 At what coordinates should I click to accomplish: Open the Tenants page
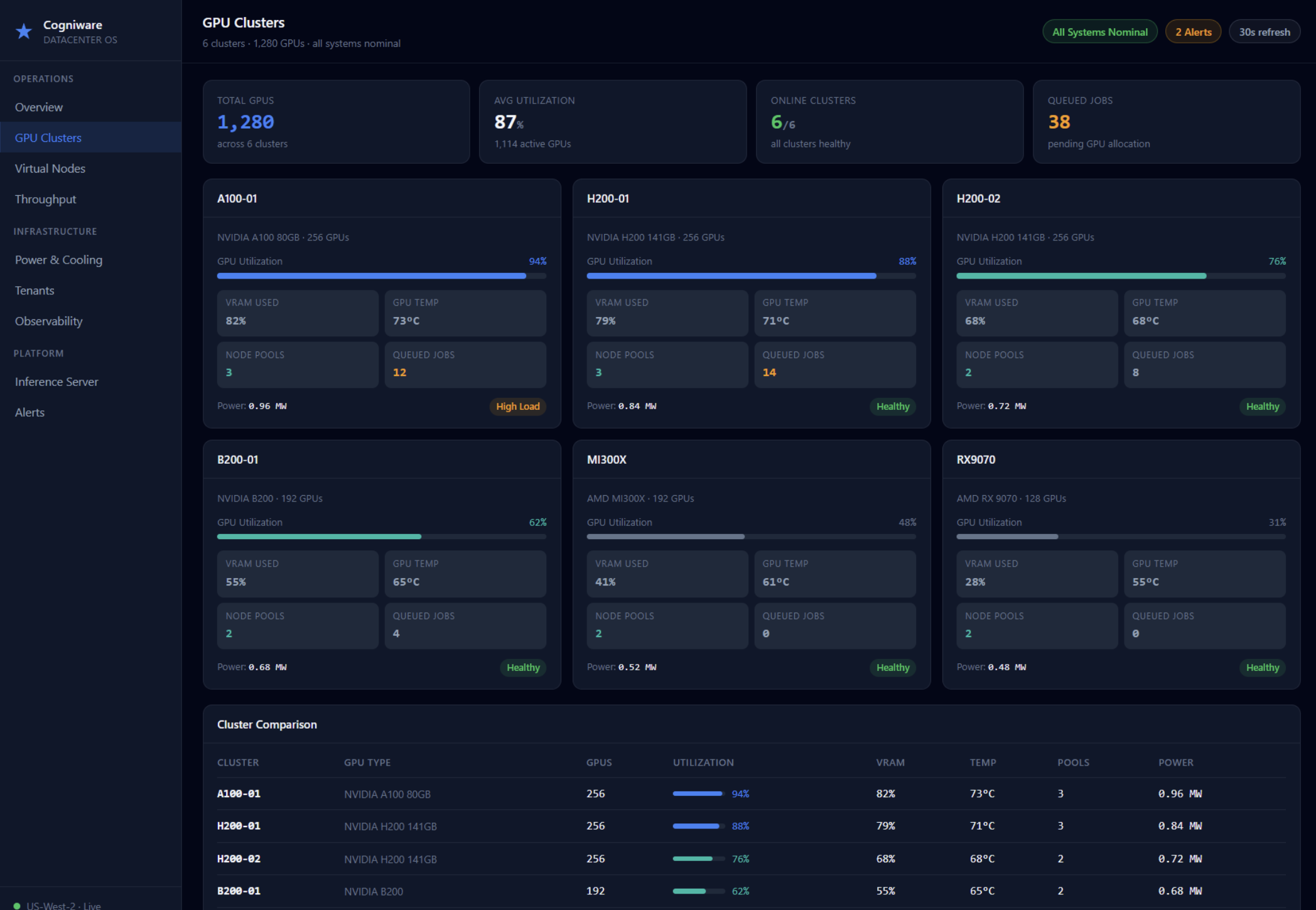click(x=90, y=291)
